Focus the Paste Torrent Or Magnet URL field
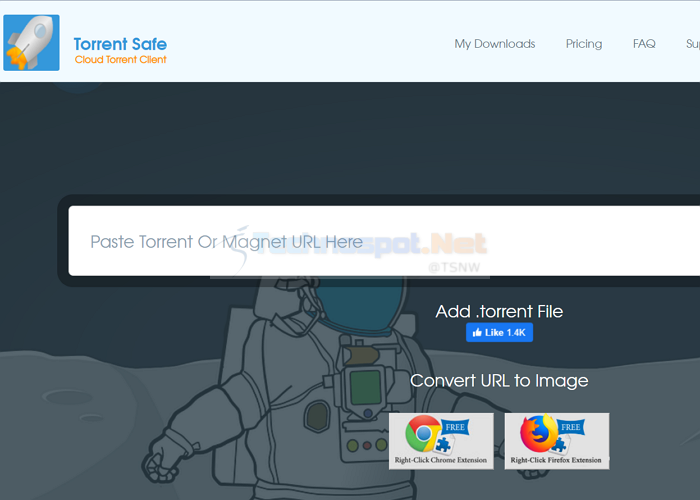 coord(384,241)
